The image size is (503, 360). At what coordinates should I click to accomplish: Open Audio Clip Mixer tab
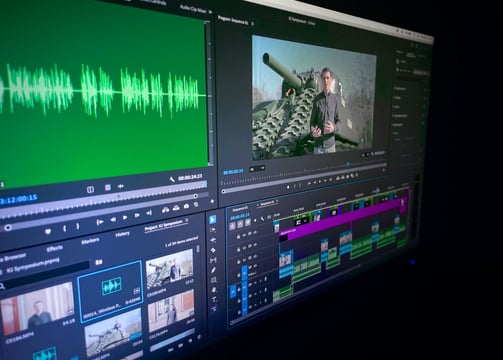(193, 10)
